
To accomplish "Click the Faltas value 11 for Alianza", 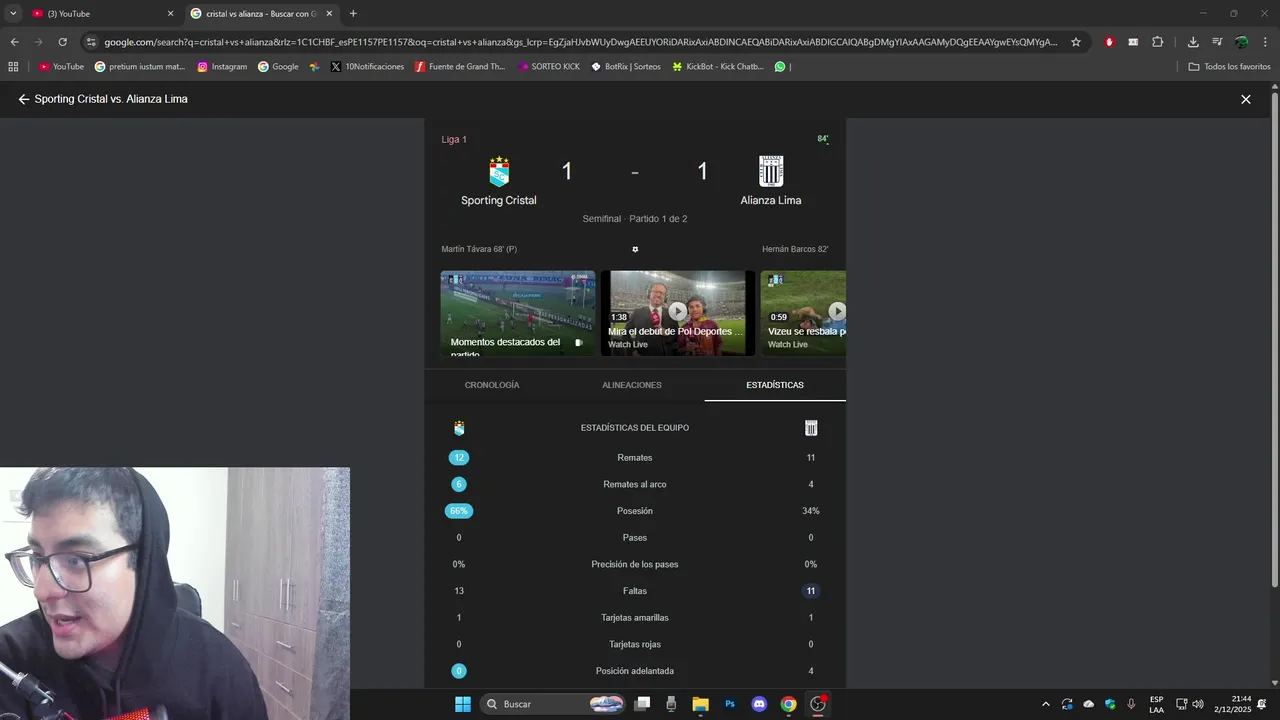I will point(811,591).
